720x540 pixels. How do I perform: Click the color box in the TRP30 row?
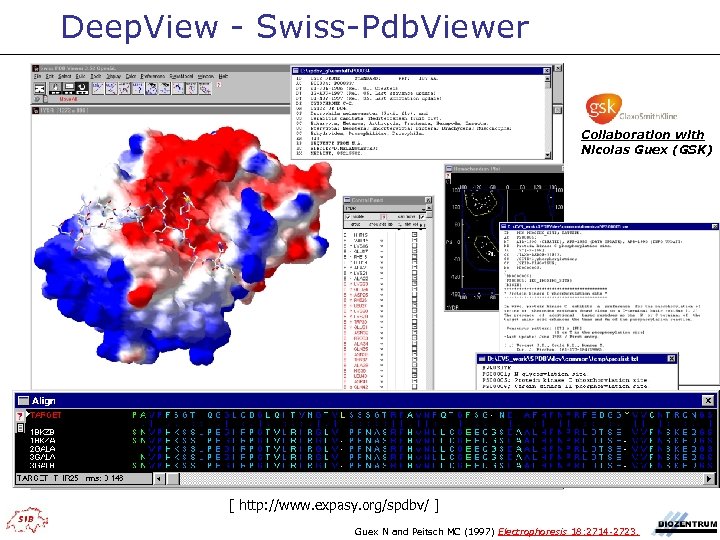[x=415, y=322]
